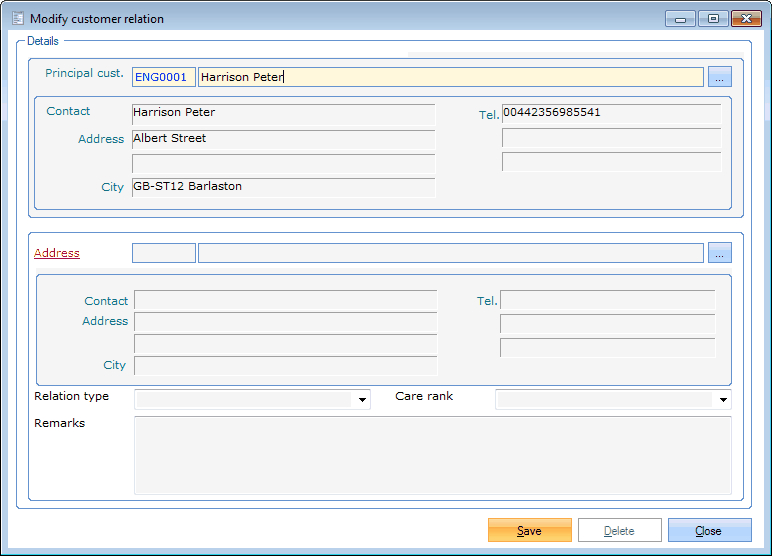
Task: Click inside the Remarks text area
Action: tap(432, 455)
